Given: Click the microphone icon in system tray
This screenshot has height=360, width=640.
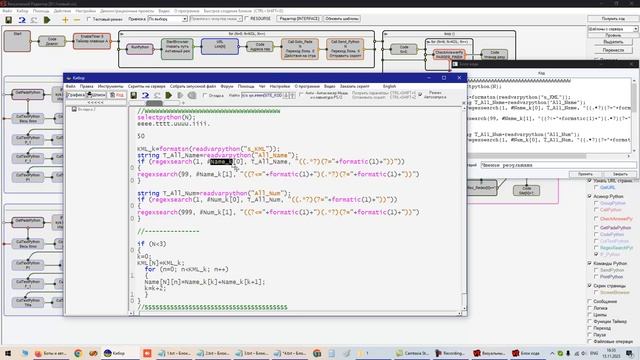Looking at the screenshot, I should point(568,353).
